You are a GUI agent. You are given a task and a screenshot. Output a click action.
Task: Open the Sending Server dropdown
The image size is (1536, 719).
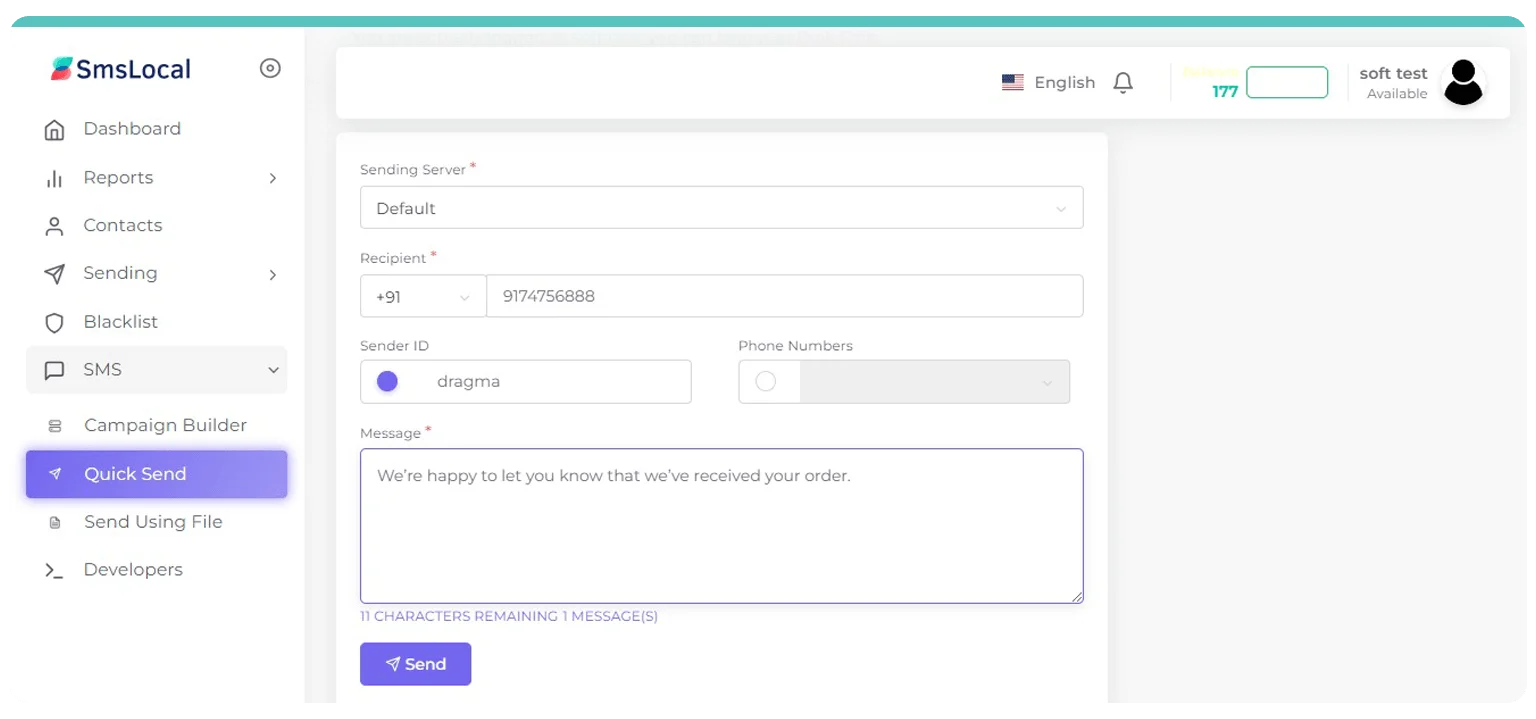[720, 208]
